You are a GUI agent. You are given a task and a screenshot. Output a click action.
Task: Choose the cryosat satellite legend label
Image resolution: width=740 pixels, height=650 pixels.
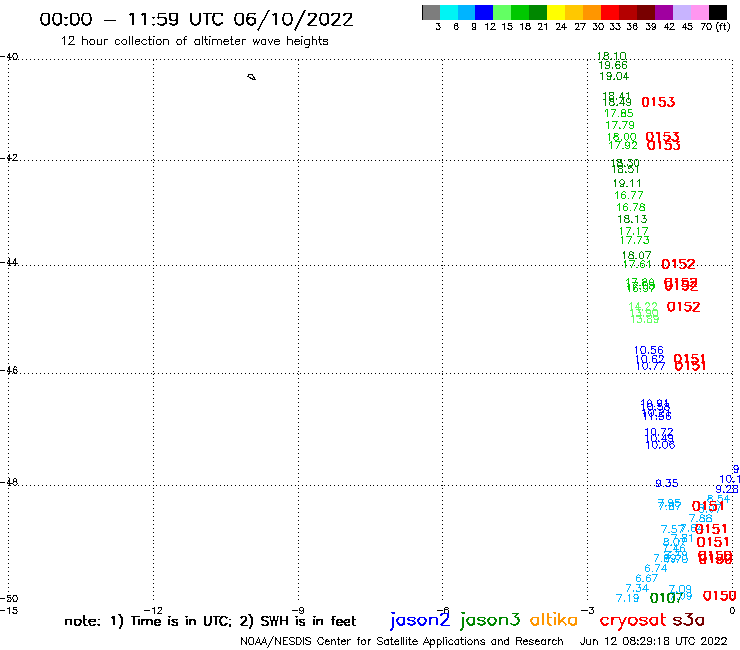632,621
